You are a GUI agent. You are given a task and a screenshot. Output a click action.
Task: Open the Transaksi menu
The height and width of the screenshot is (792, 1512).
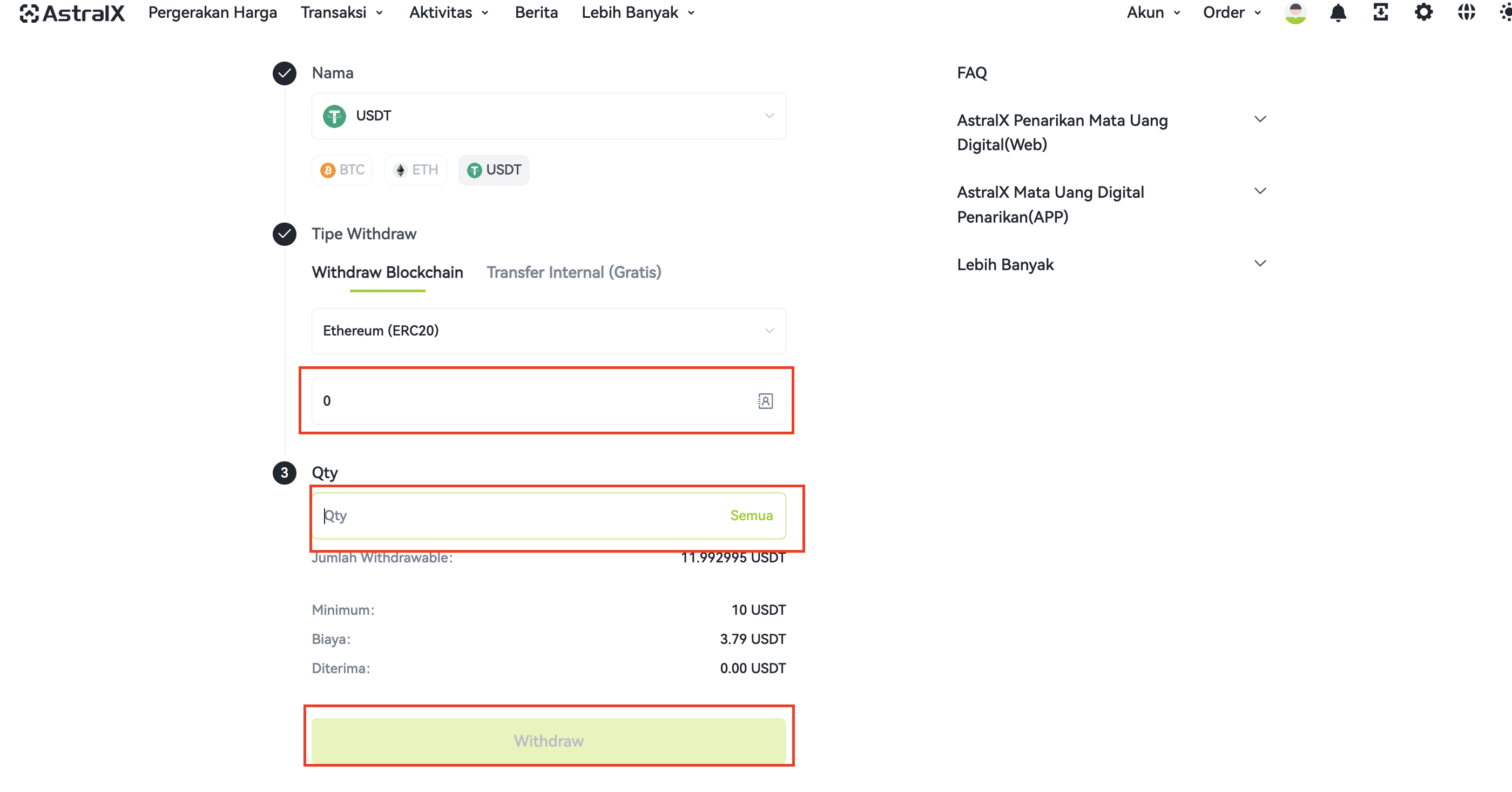(x=342, y=12)
